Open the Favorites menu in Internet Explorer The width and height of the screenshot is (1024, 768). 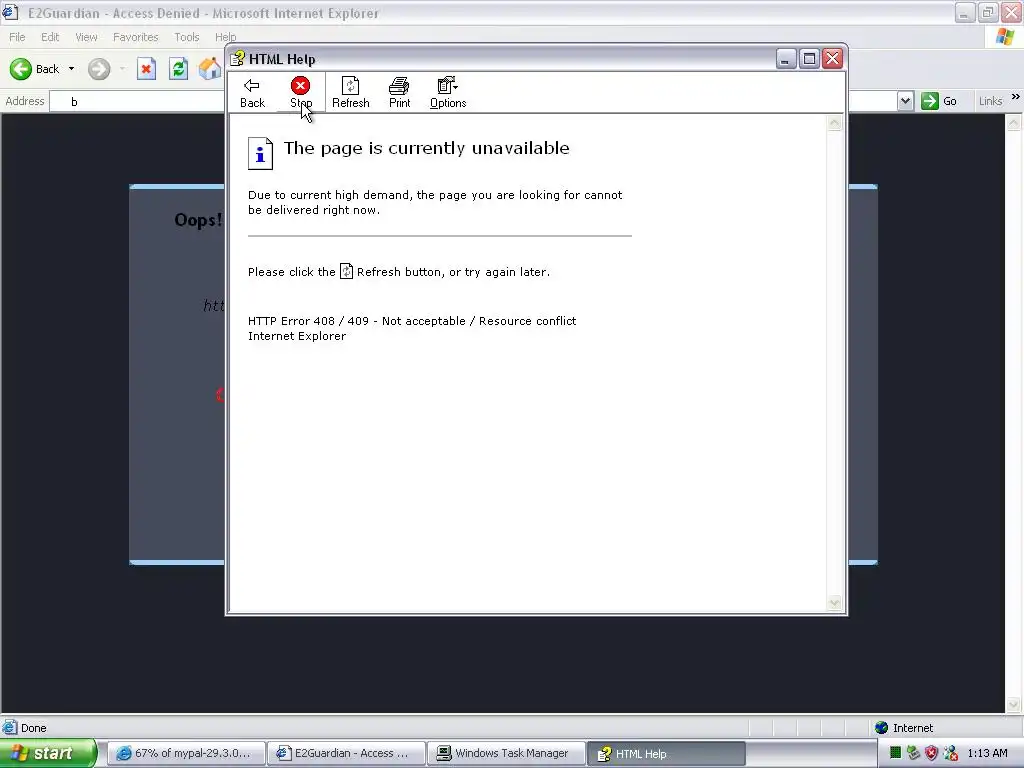pyautogui.click(x=135, y=37)
